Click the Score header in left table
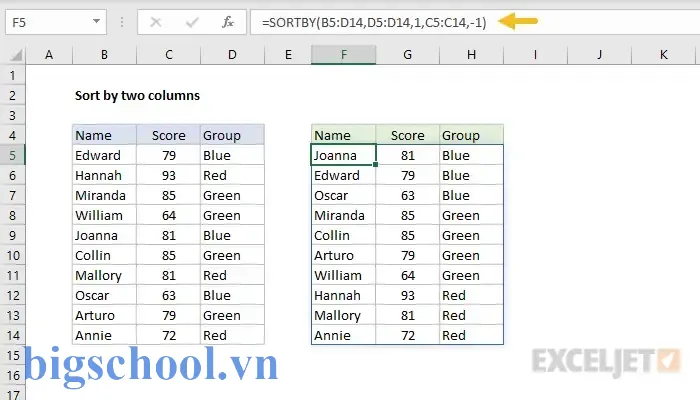The image size is (700, 400). (169, 135)
